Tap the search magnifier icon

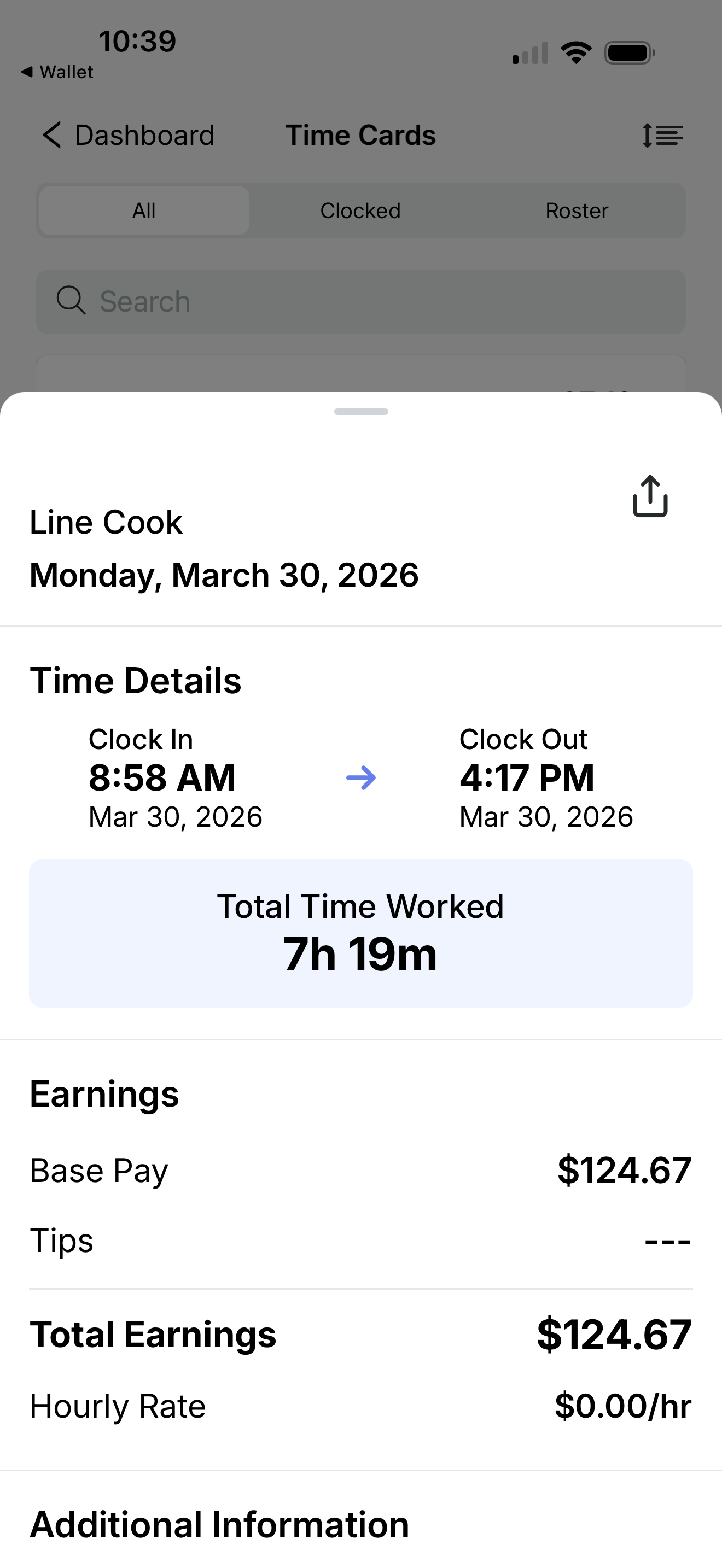click(71, 301)
